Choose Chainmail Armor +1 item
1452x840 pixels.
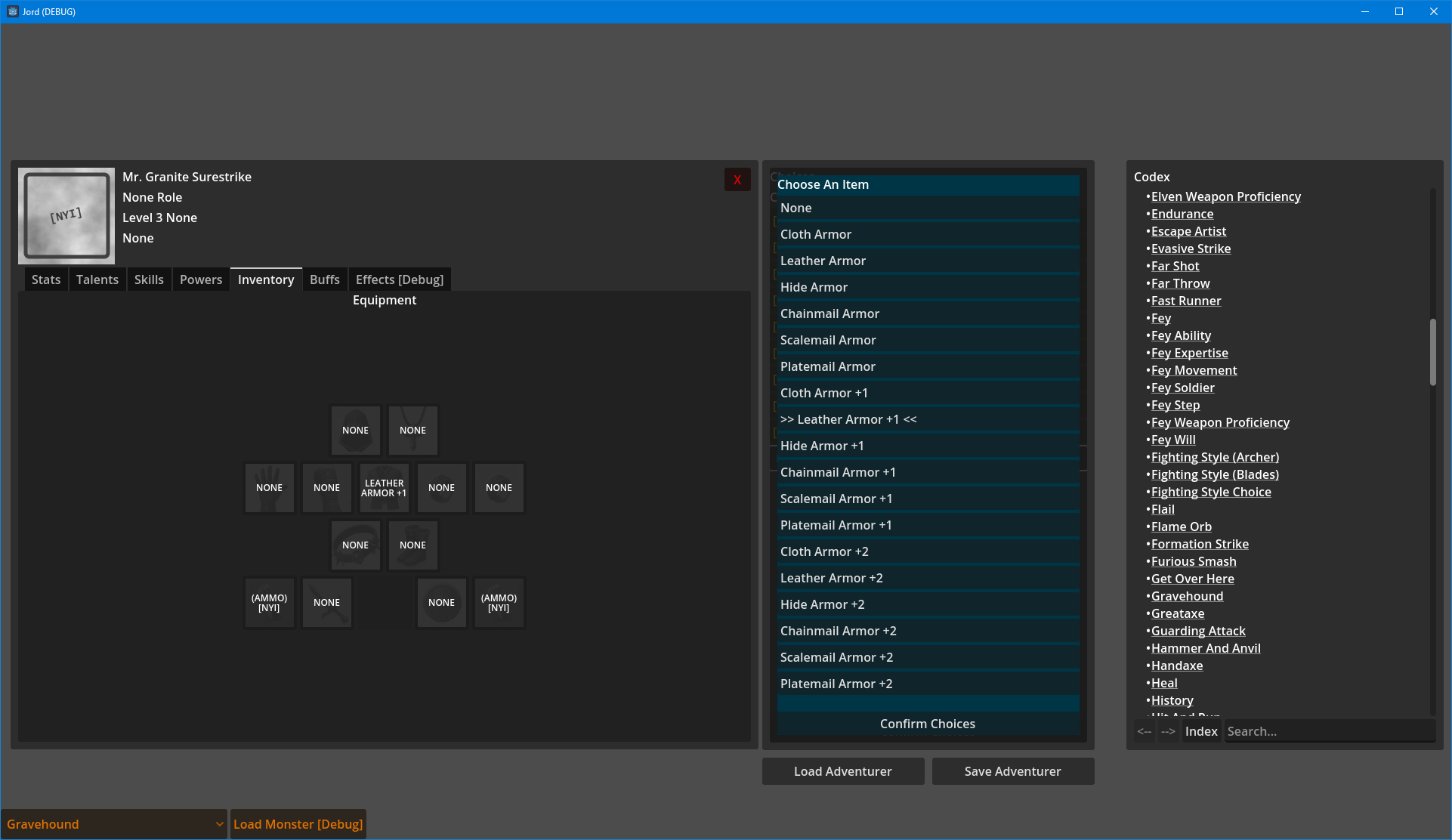pyautogui.click(x=928, y=472)
